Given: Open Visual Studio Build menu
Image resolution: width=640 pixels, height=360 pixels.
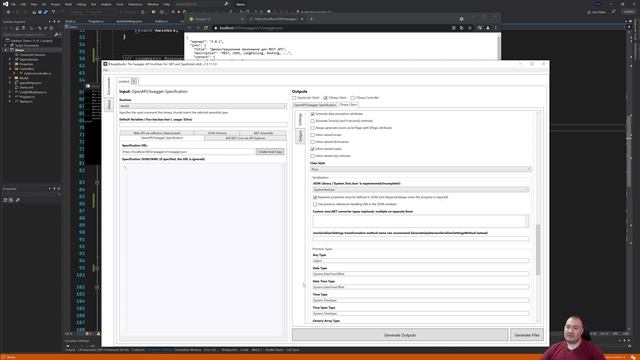Looking at the screenshot, I should click(68, 4).
